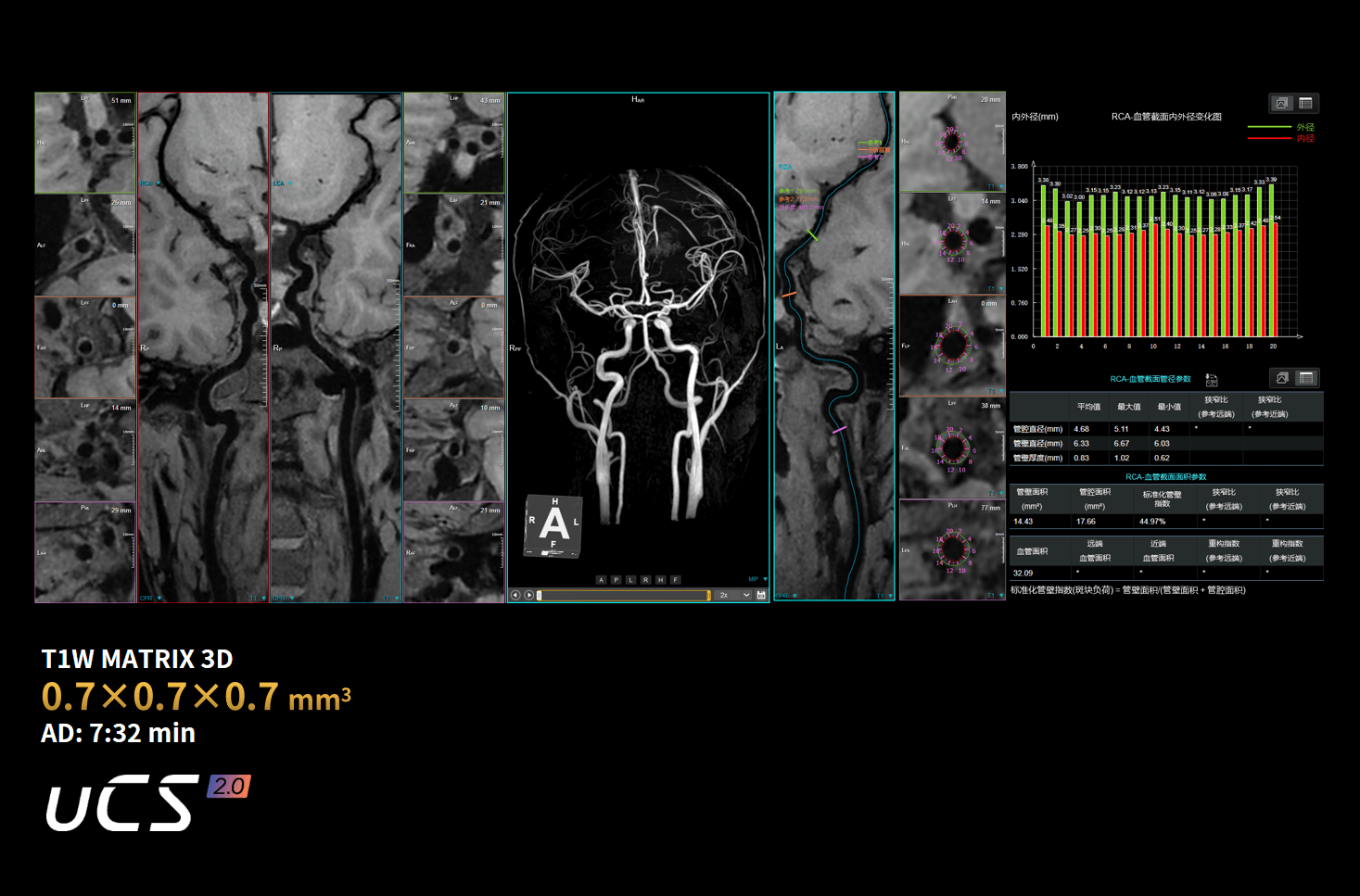Show the parameters panel as a chart
Image resolution: width=1360 pixels, height=896 pixels.
click(1282, 378)
